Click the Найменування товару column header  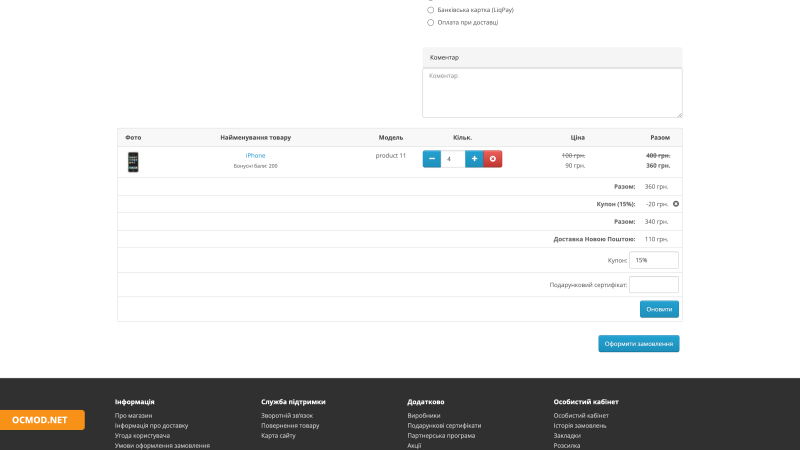(x=255, y=138)
